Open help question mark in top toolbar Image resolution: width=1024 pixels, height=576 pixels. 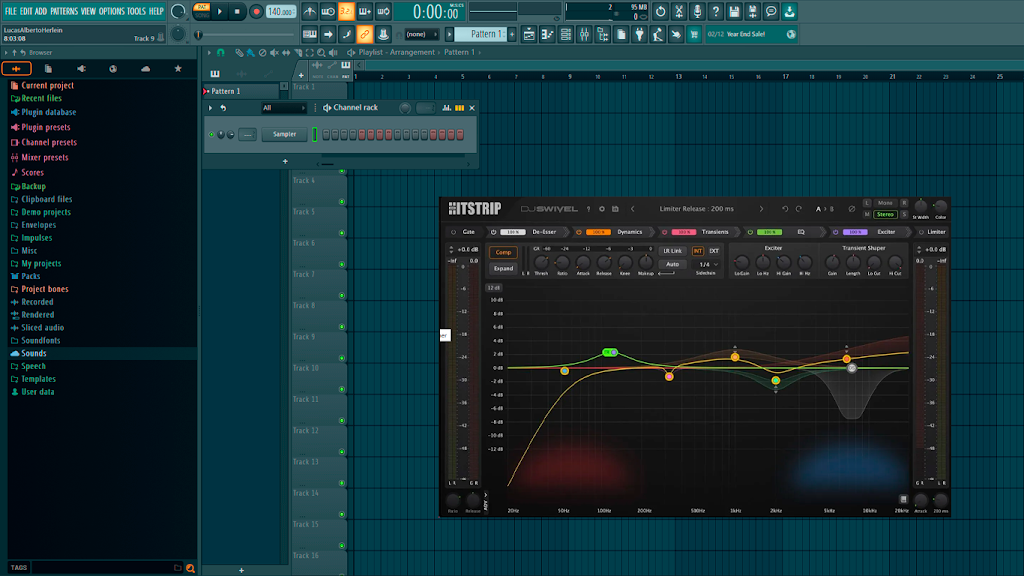click(716, 11)
